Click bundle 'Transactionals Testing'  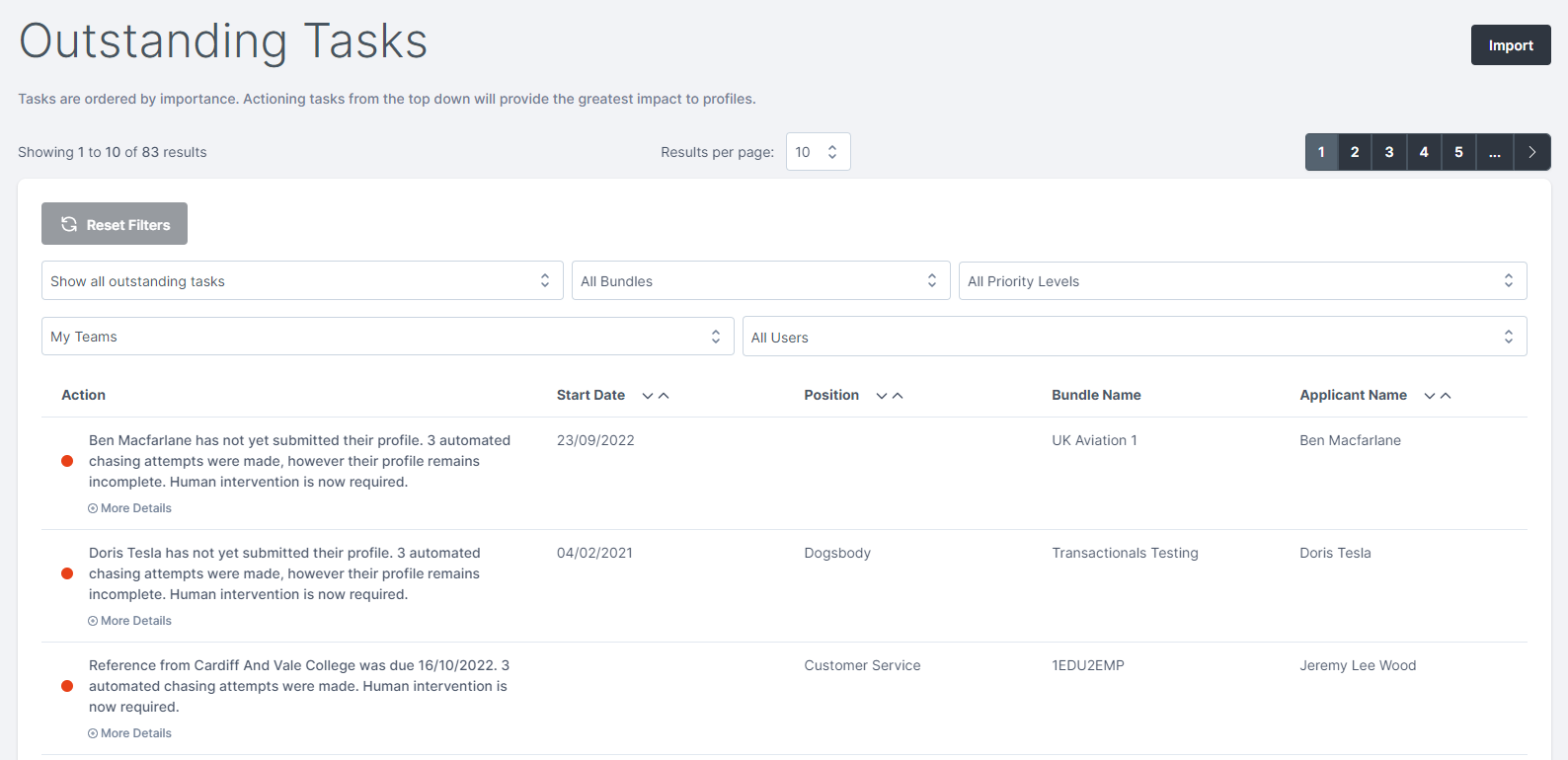pos(1125,553)
